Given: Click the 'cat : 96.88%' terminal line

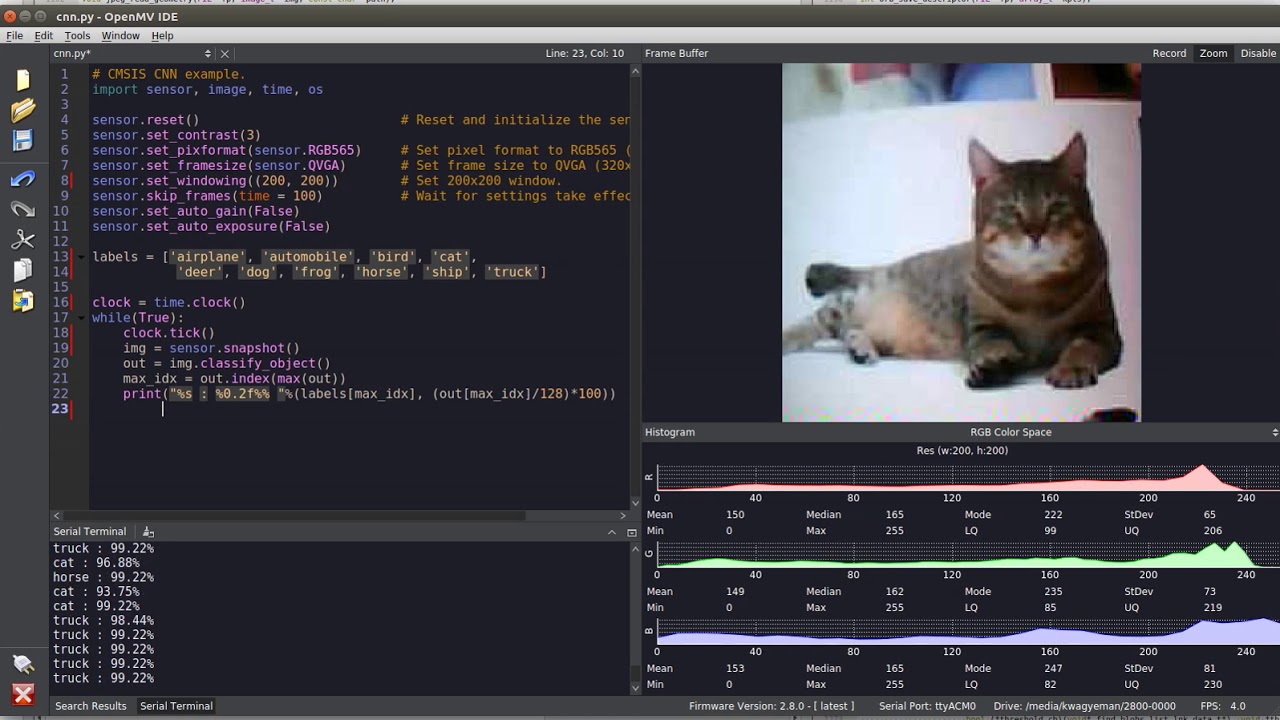Looking at the screenshot, I should tap(96, 563).
